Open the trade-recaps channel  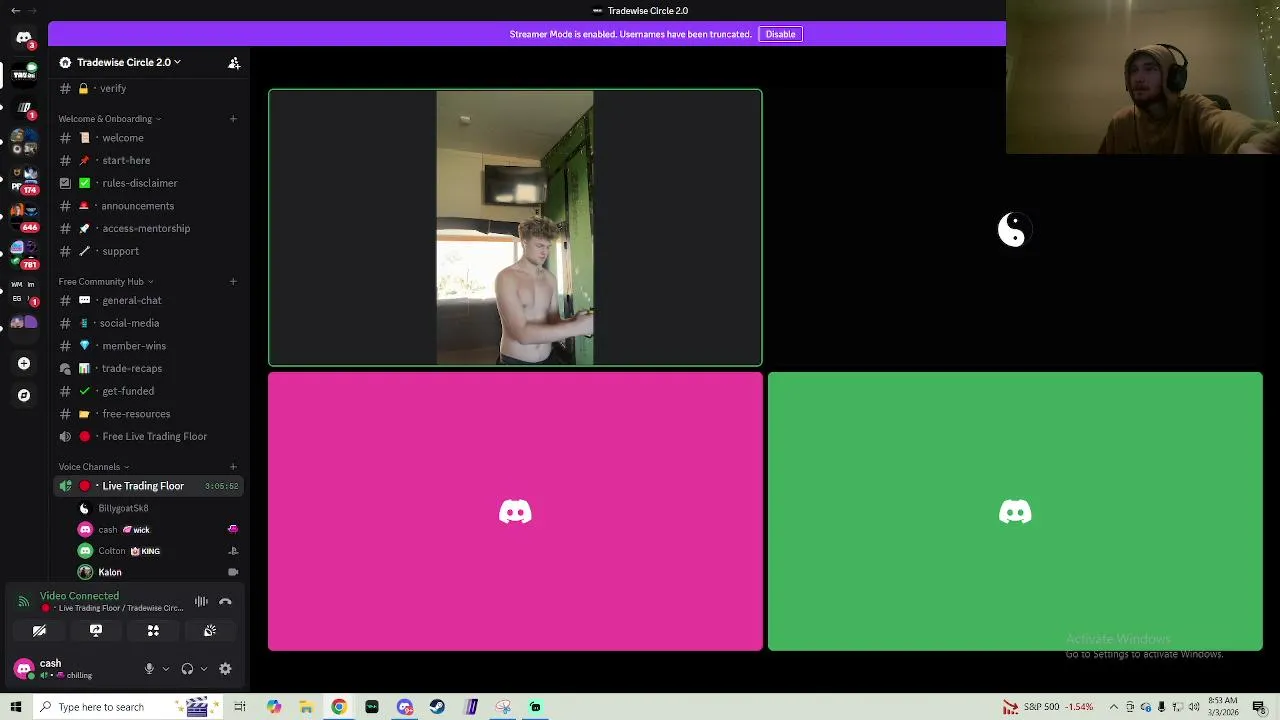[x=148, y=368]
